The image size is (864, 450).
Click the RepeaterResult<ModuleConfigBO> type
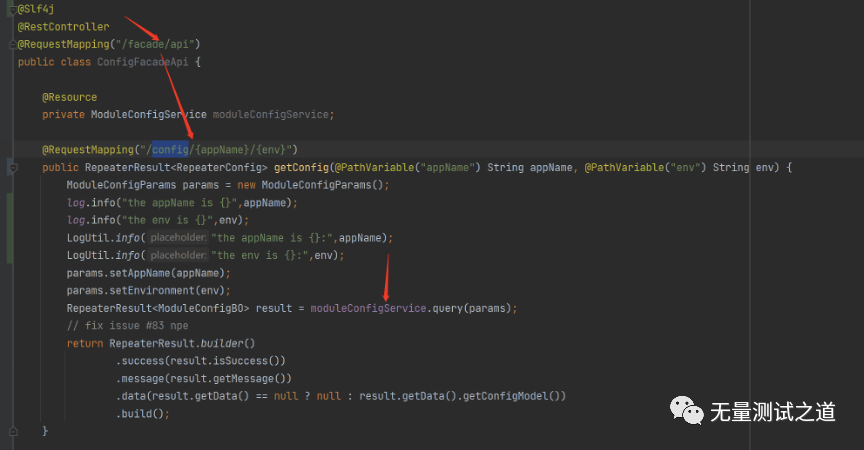point(158,308)
